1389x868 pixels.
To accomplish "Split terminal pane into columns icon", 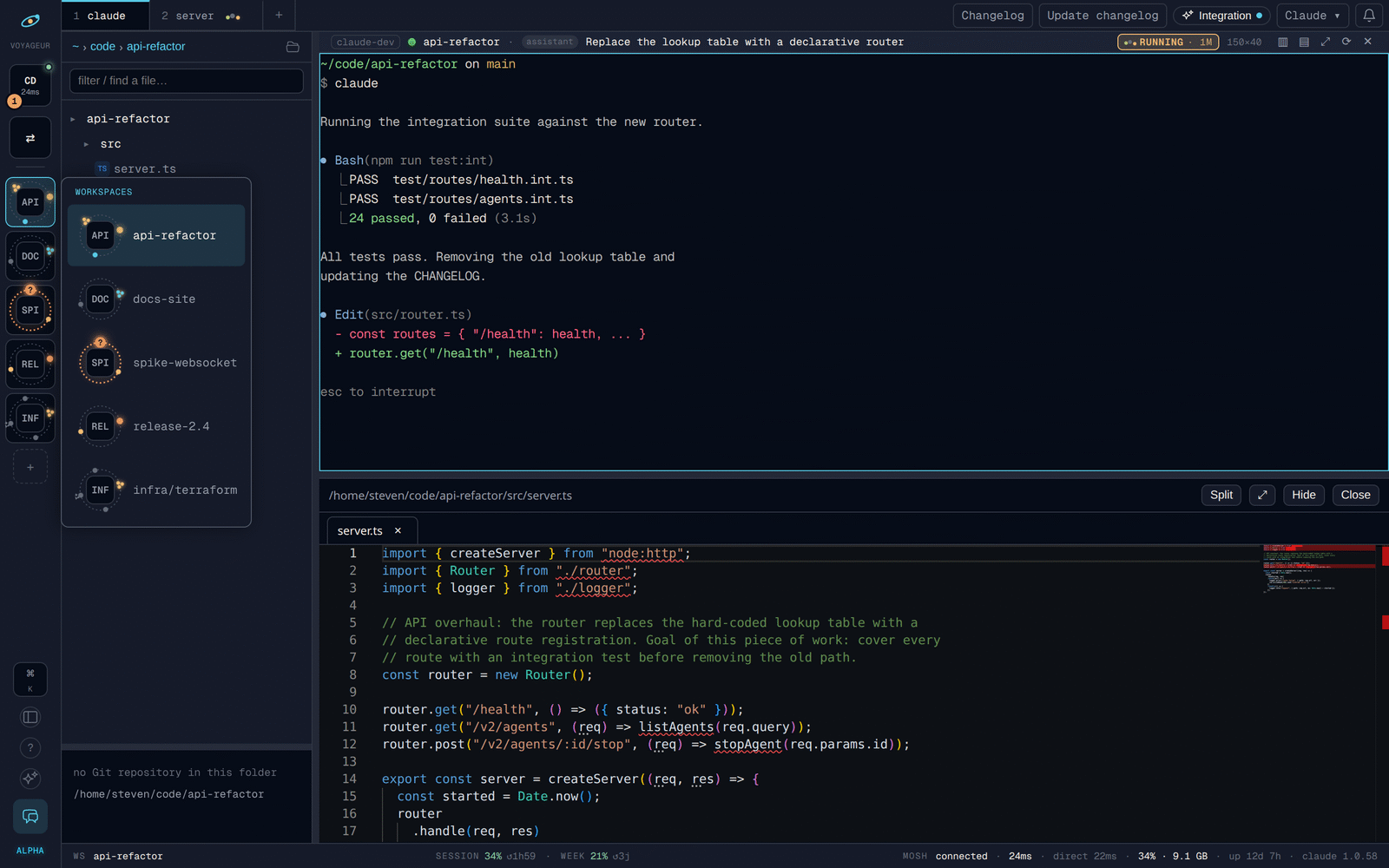I will (1282, 42).
